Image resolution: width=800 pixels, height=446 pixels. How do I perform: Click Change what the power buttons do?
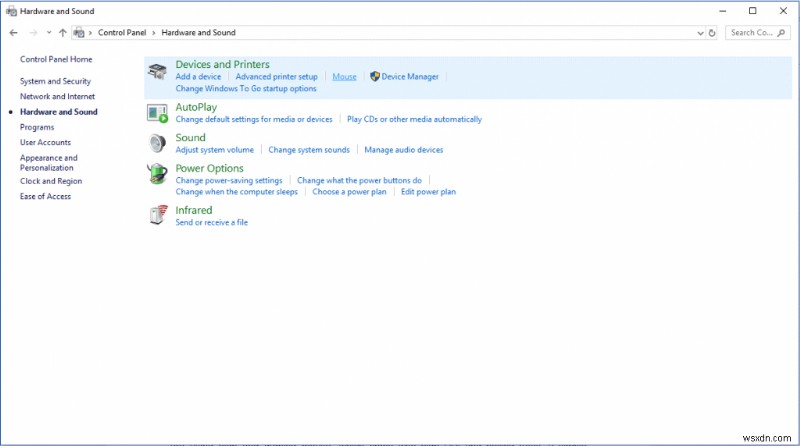pos(359,181)
